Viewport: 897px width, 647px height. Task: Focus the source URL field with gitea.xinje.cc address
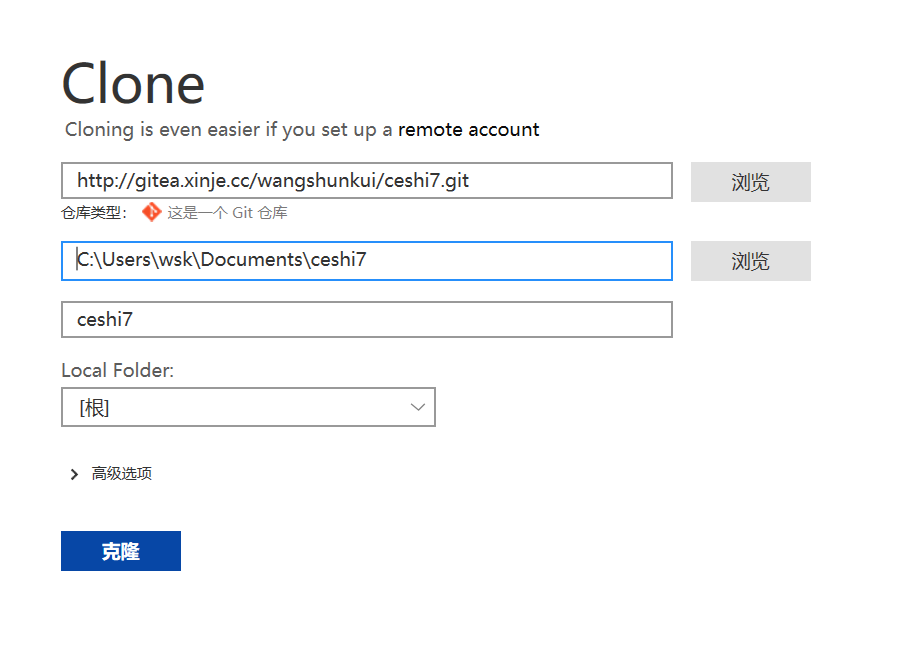(367, 181)
